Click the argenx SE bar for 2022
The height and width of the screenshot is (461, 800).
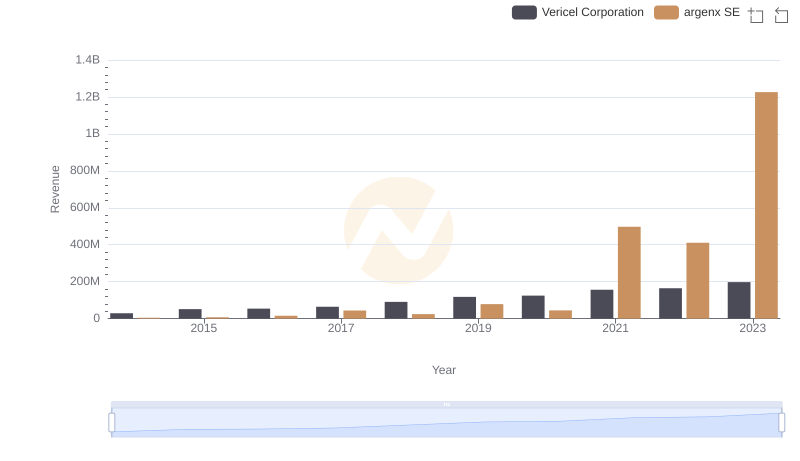697,280
